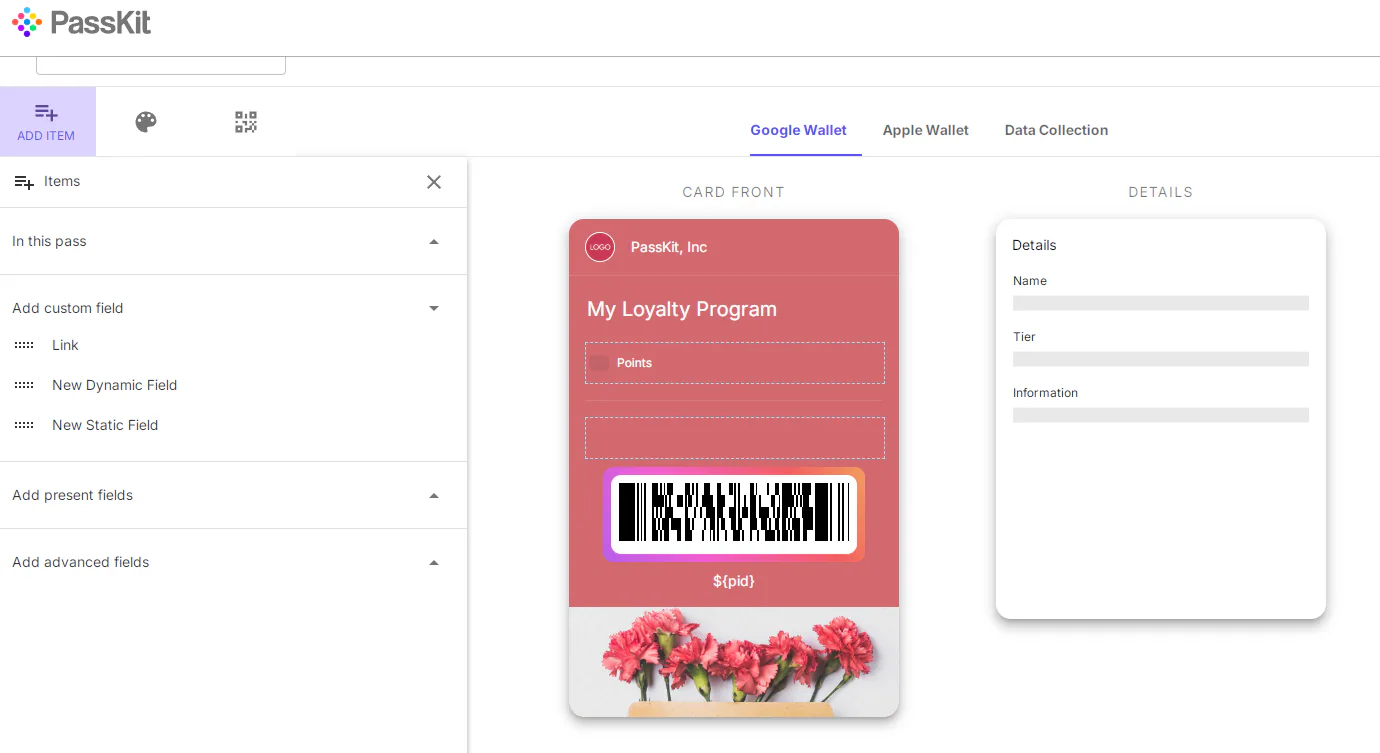
Task: Open the barcode QR settings tab
Action: (246, 122)
